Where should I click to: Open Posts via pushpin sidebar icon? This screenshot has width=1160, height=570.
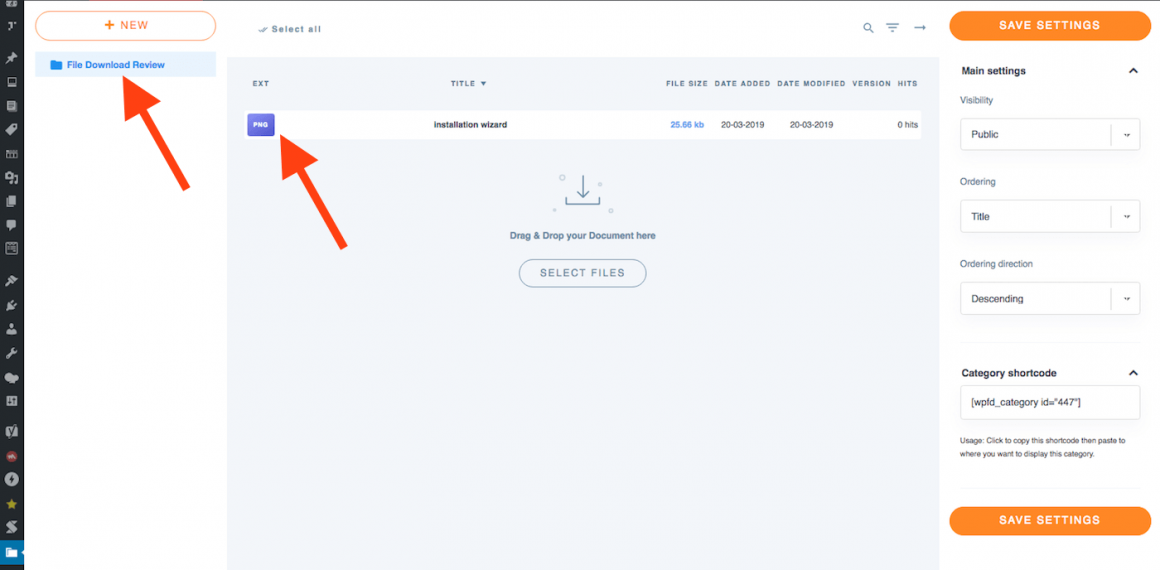pyautogui.click(x=11, y=58)
